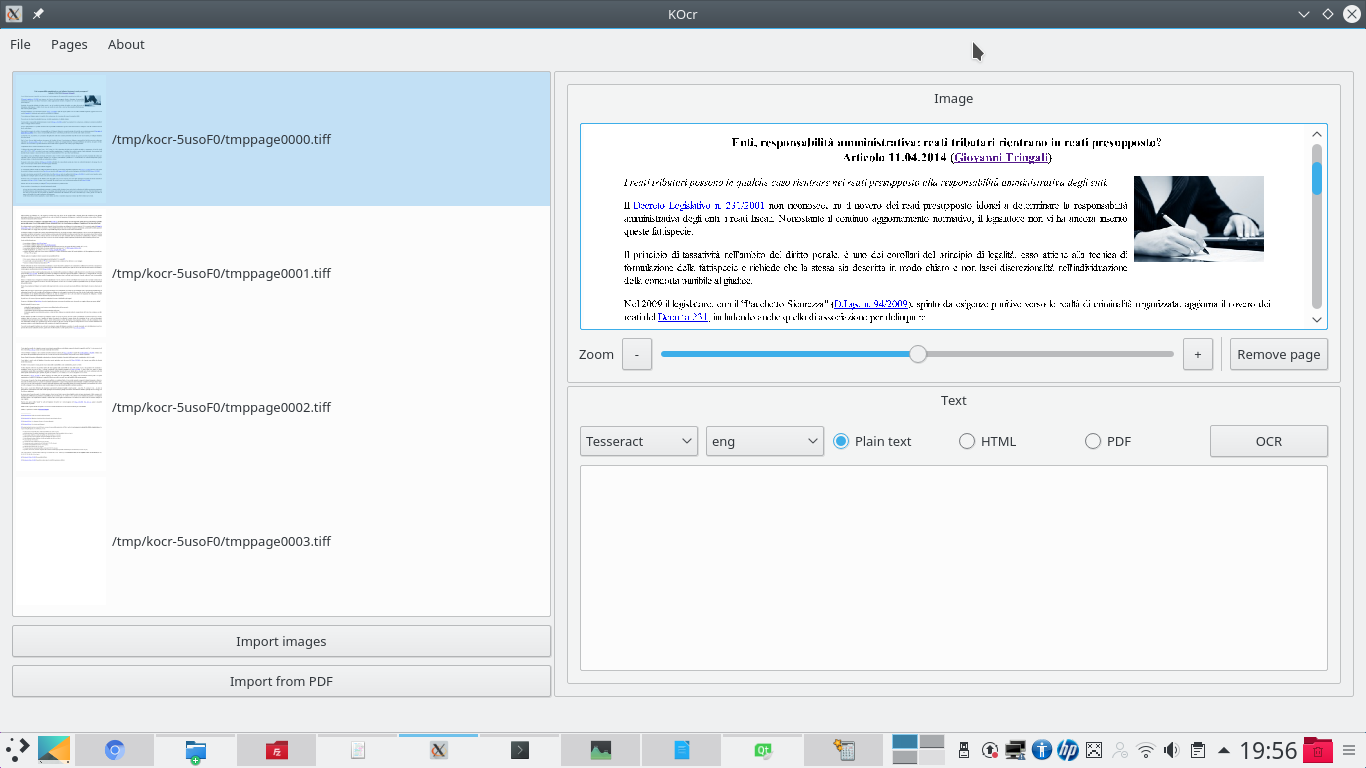Viewport: 1366px width, 768px height.
Task: Open the Wi-Fi network tray icon
Action: (1146, 750)
